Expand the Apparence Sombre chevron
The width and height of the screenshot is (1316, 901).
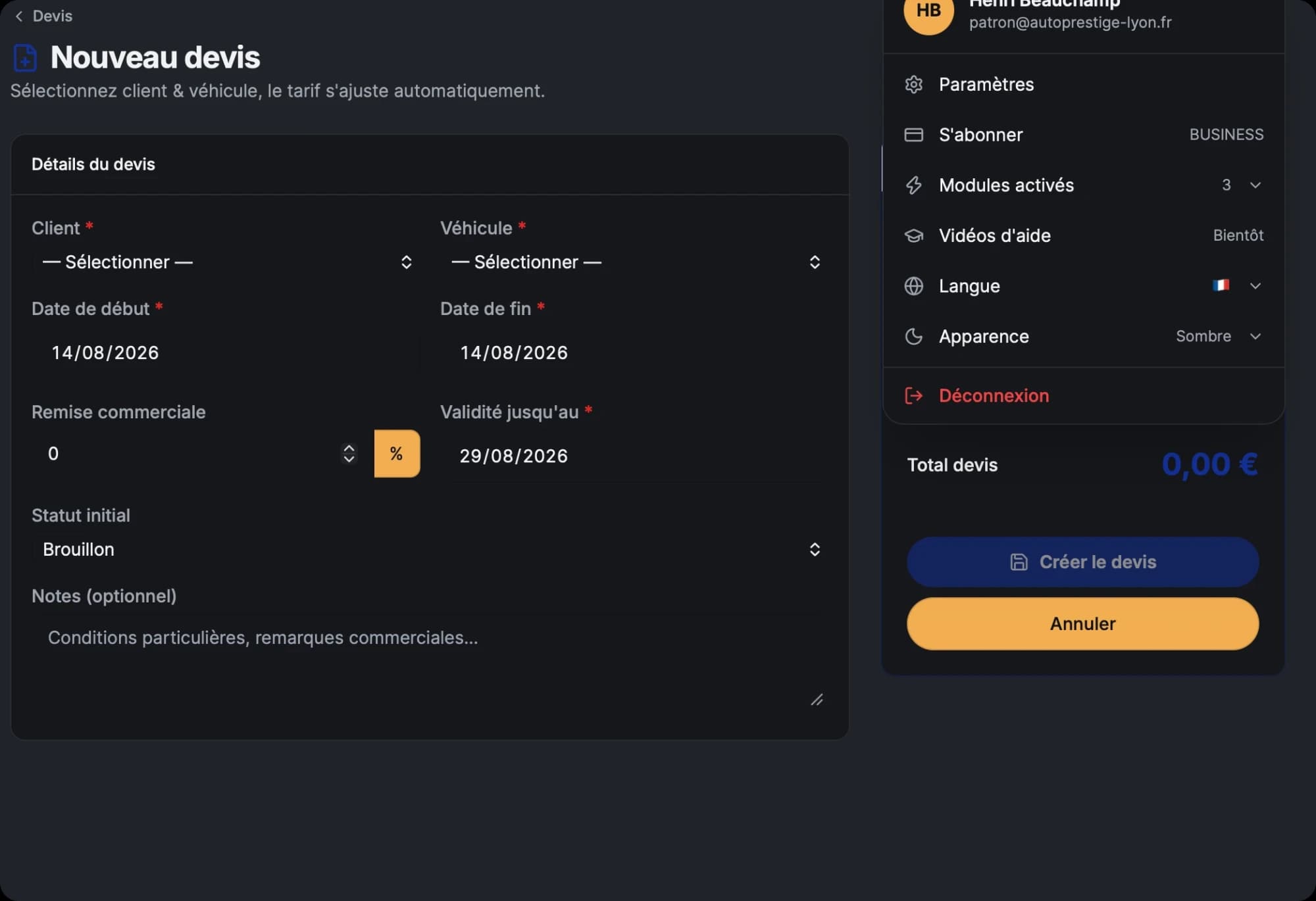[x=1255, y=336]
